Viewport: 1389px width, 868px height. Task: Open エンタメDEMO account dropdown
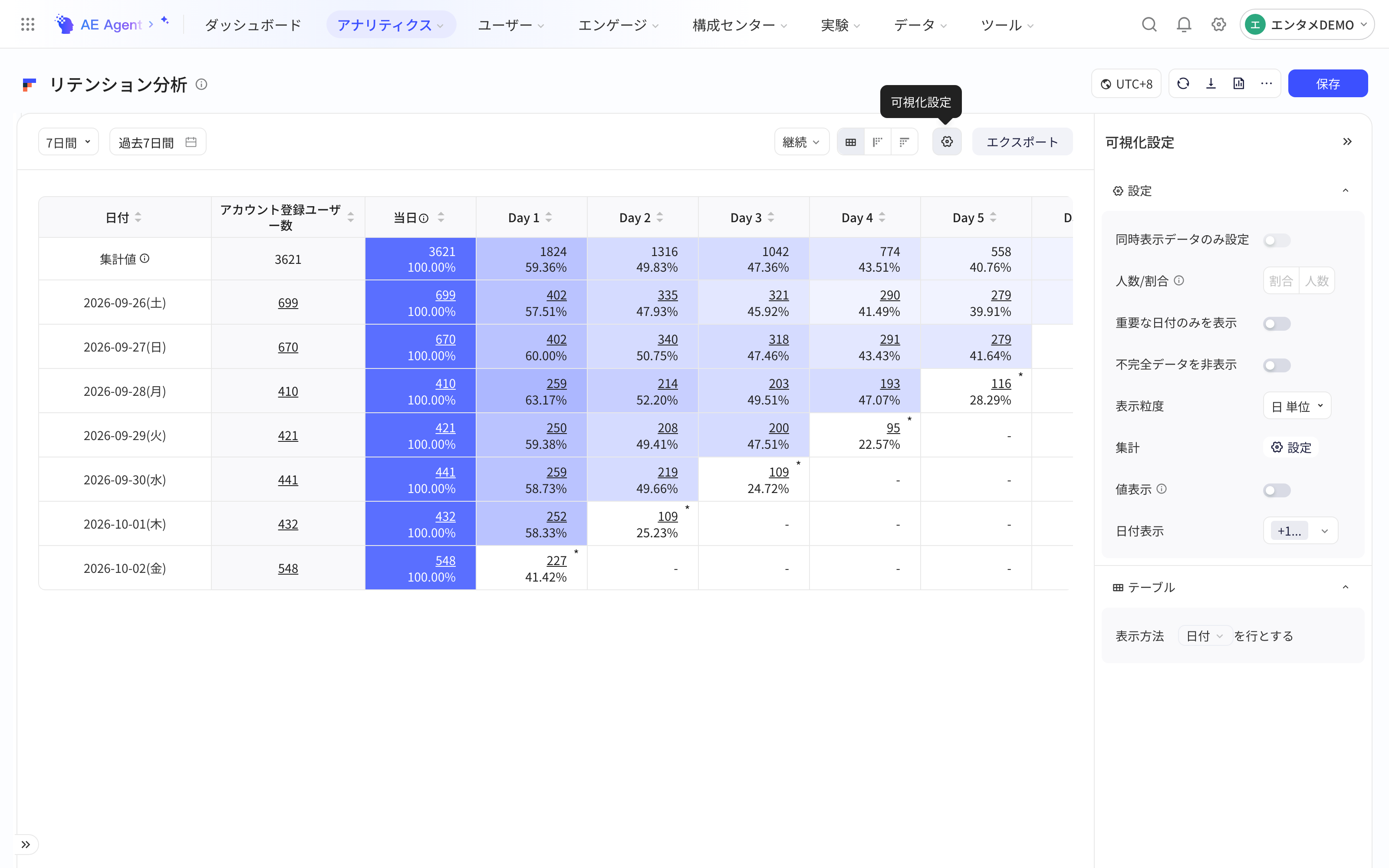coord(1307,25)
